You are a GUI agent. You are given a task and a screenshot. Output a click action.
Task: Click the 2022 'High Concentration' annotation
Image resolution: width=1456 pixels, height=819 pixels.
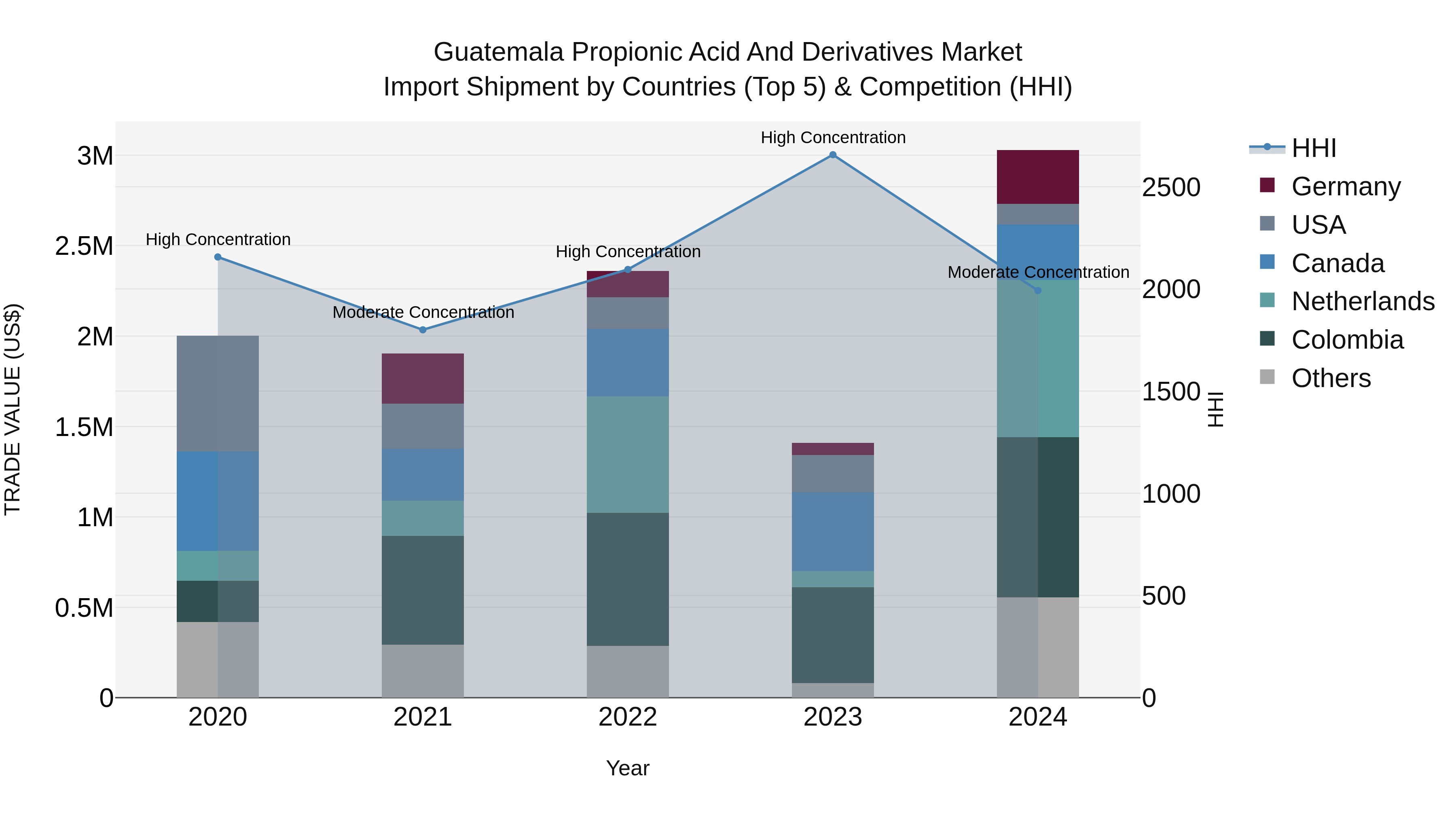point(628,252)
